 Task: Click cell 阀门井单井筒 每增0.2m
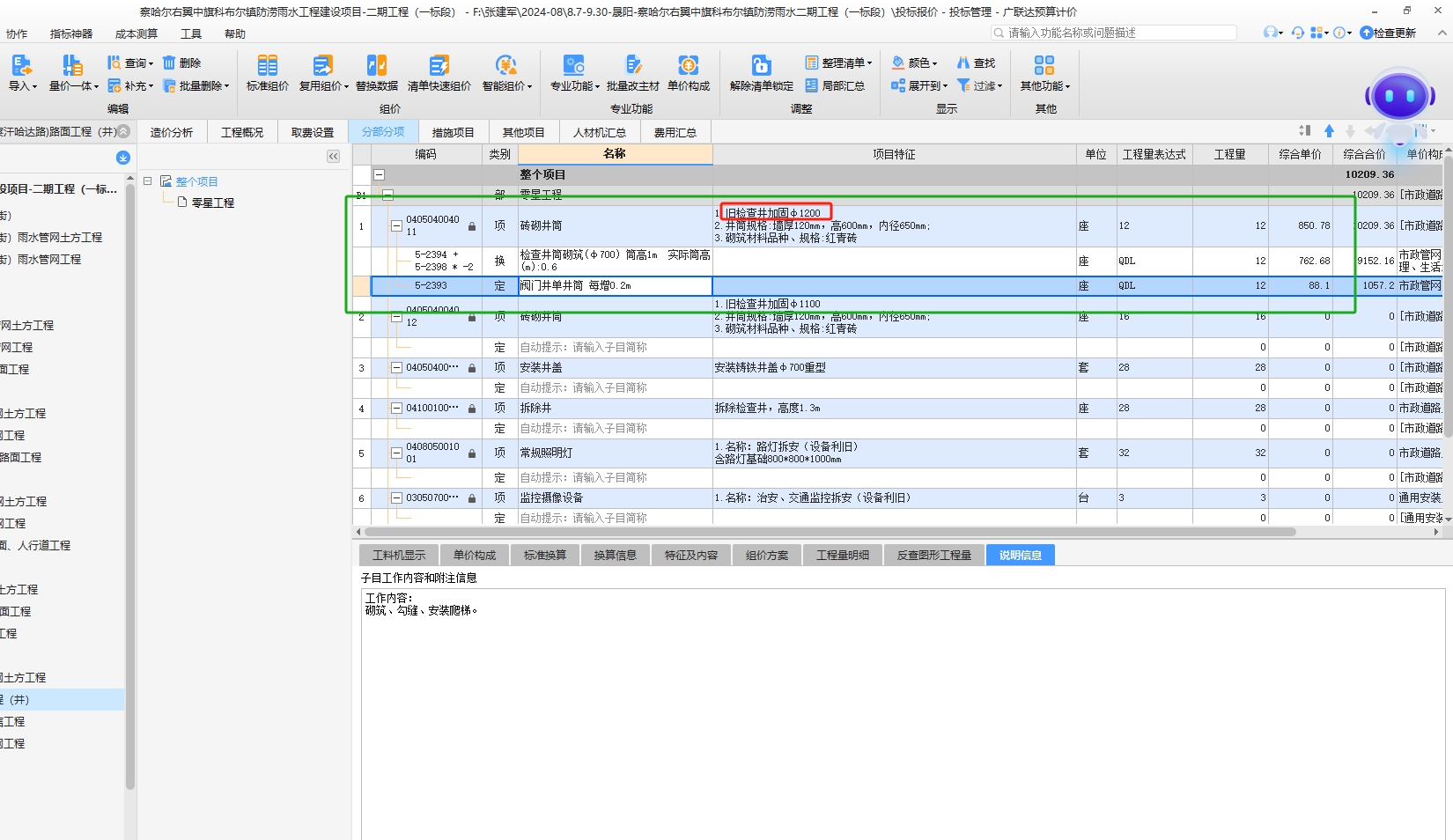click(615, 285)
